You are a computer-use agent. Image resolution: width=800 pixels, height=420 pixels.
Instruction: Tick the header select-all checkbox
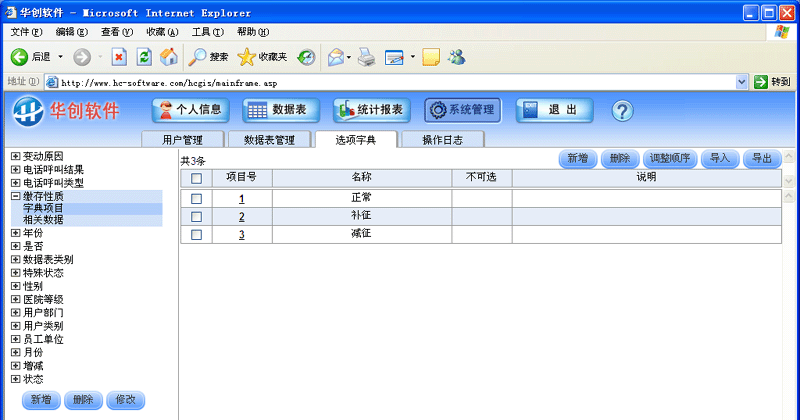[196, 178]
